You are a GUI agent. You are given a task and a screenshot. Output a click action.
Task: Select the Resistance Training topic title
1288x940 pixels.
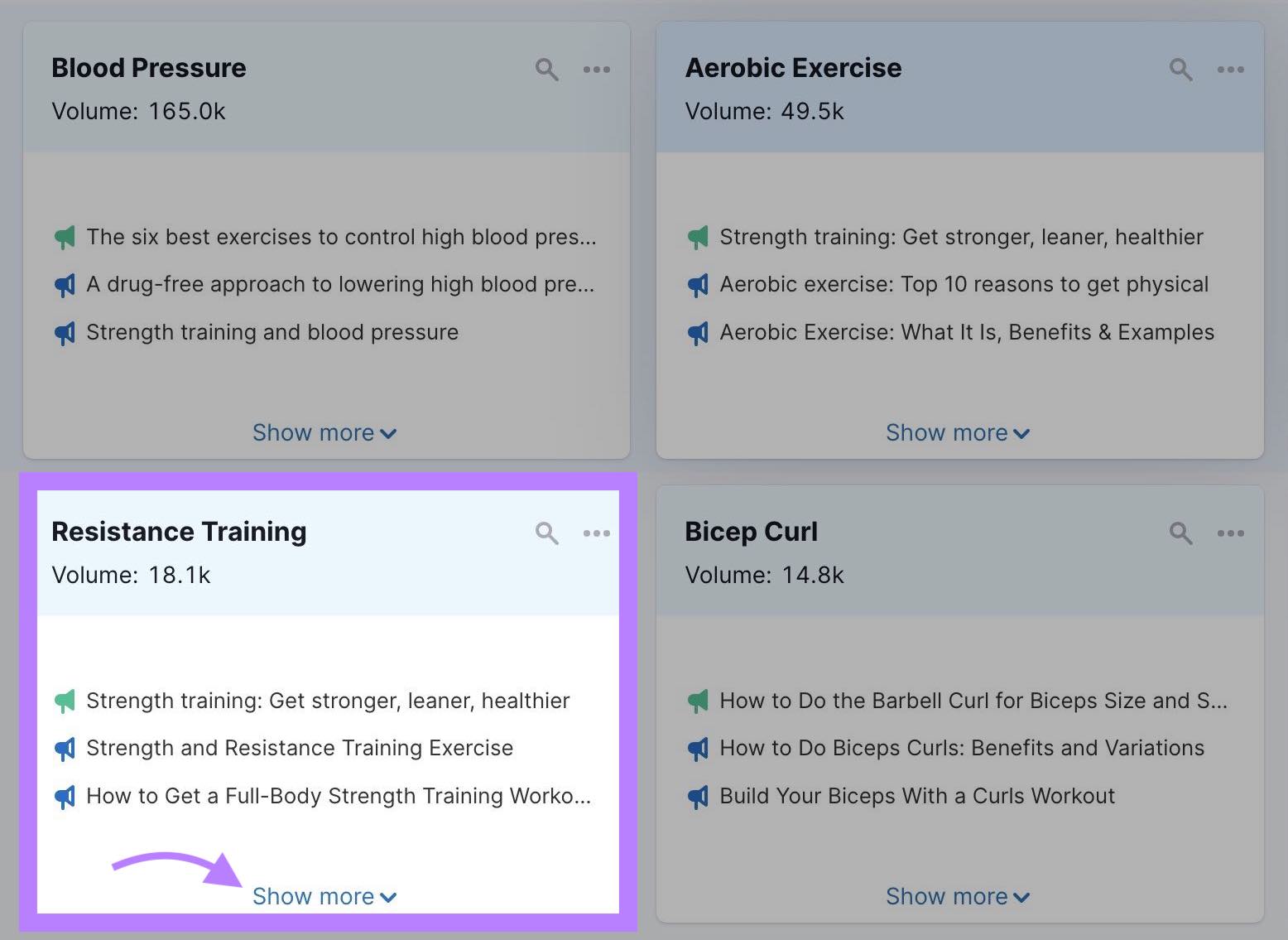click(179, 533)
